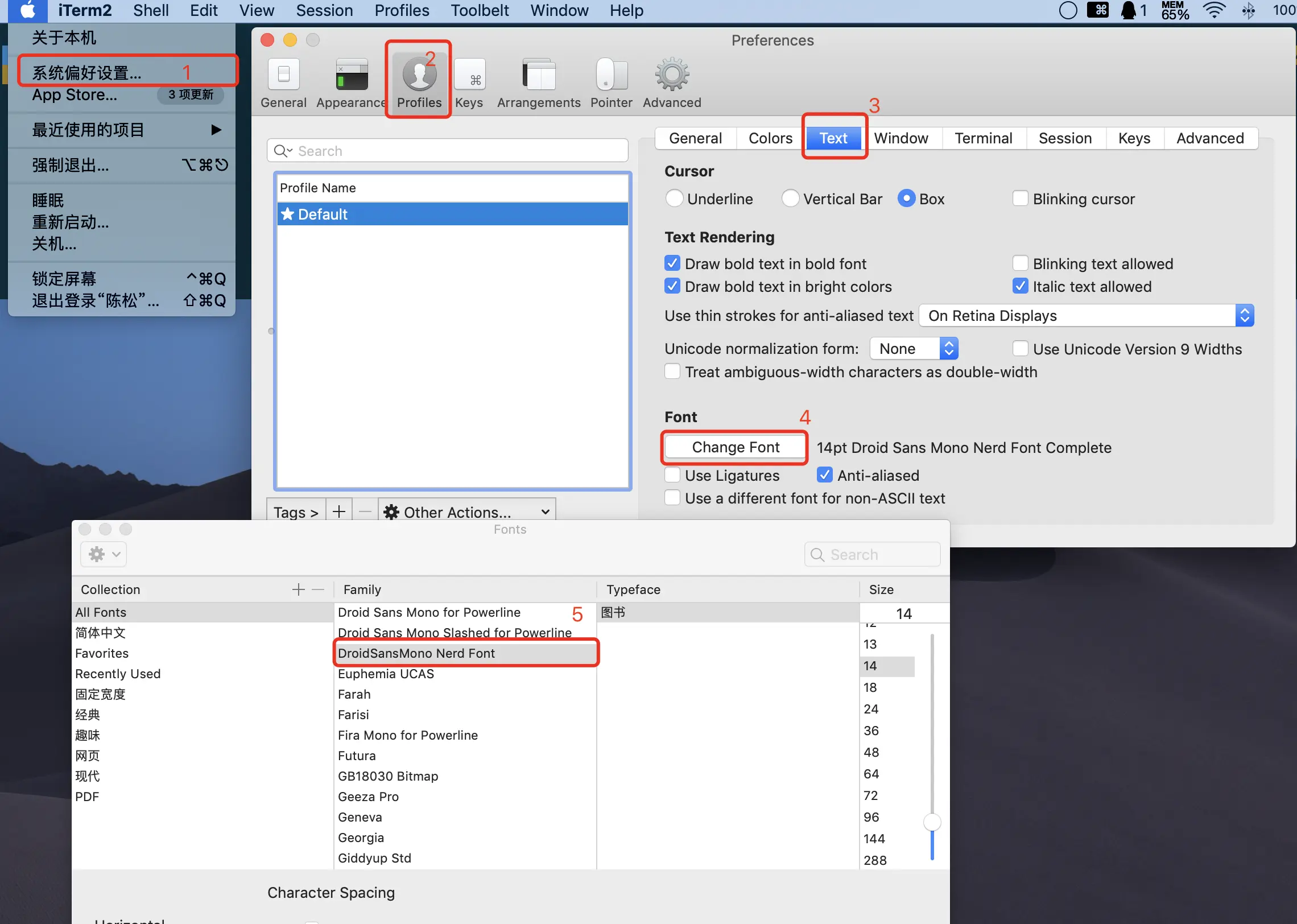Image resolution: width=1297 pixels, height=924 pixels.
Task: Click the plus button to add profile
Action: 339,511
